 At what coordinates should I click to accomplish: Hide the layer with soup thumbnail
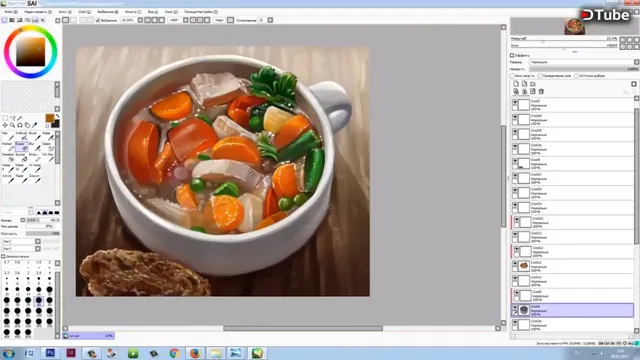[x=515, y=264]
